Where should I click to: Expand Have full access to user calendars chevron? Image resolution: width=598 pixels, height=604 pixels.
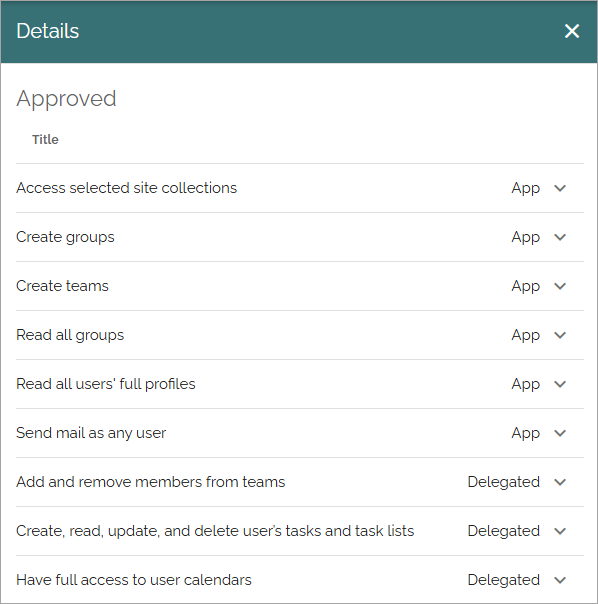pos(560,580)
